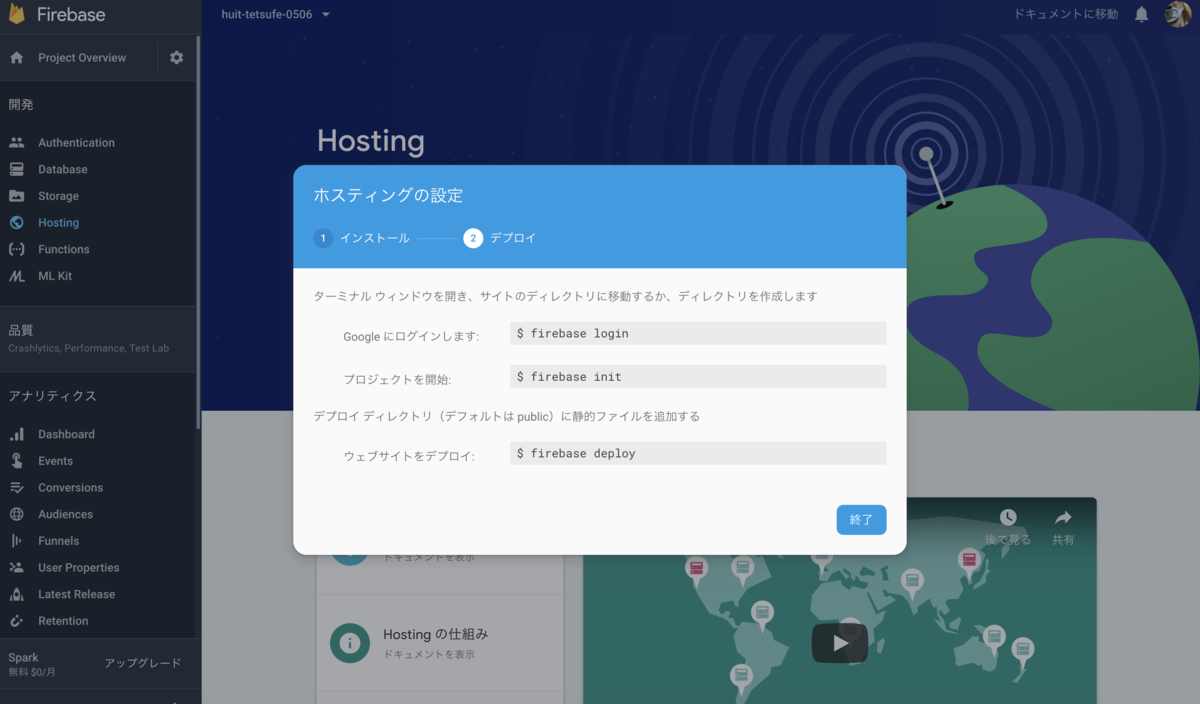Open notifications bell icon
The width and height of the screenshot is (1200, 704).
1141,14
